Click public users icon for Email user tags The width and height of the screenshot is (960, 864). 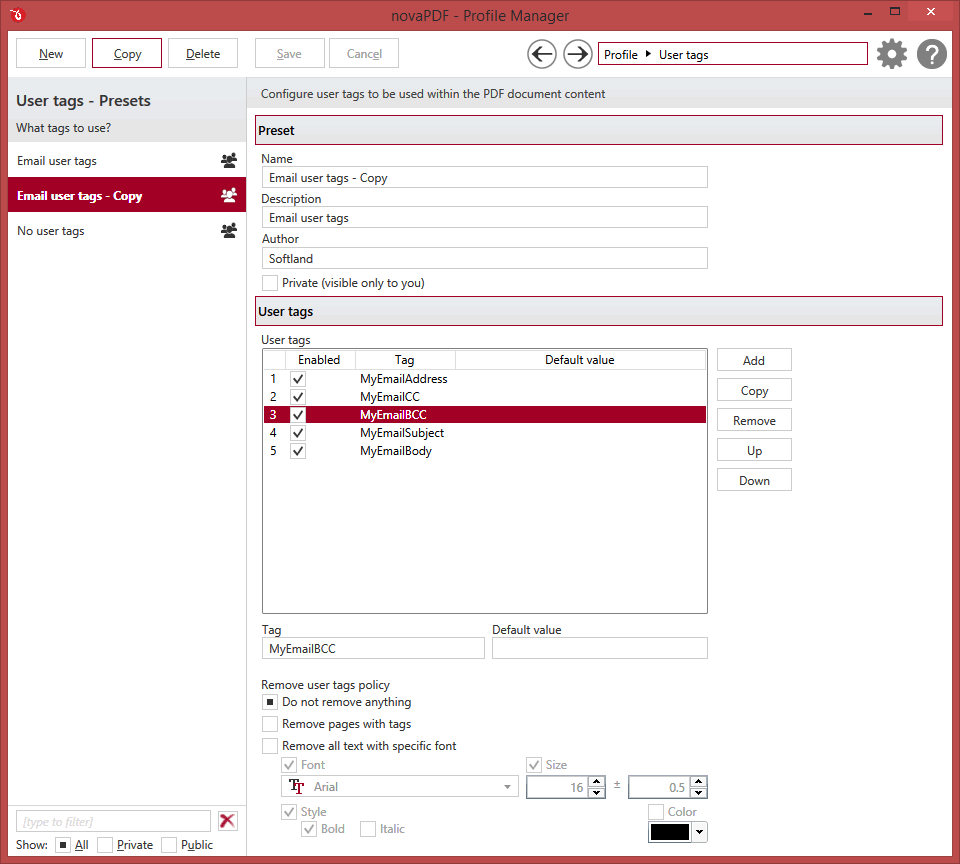pos(229,160)
